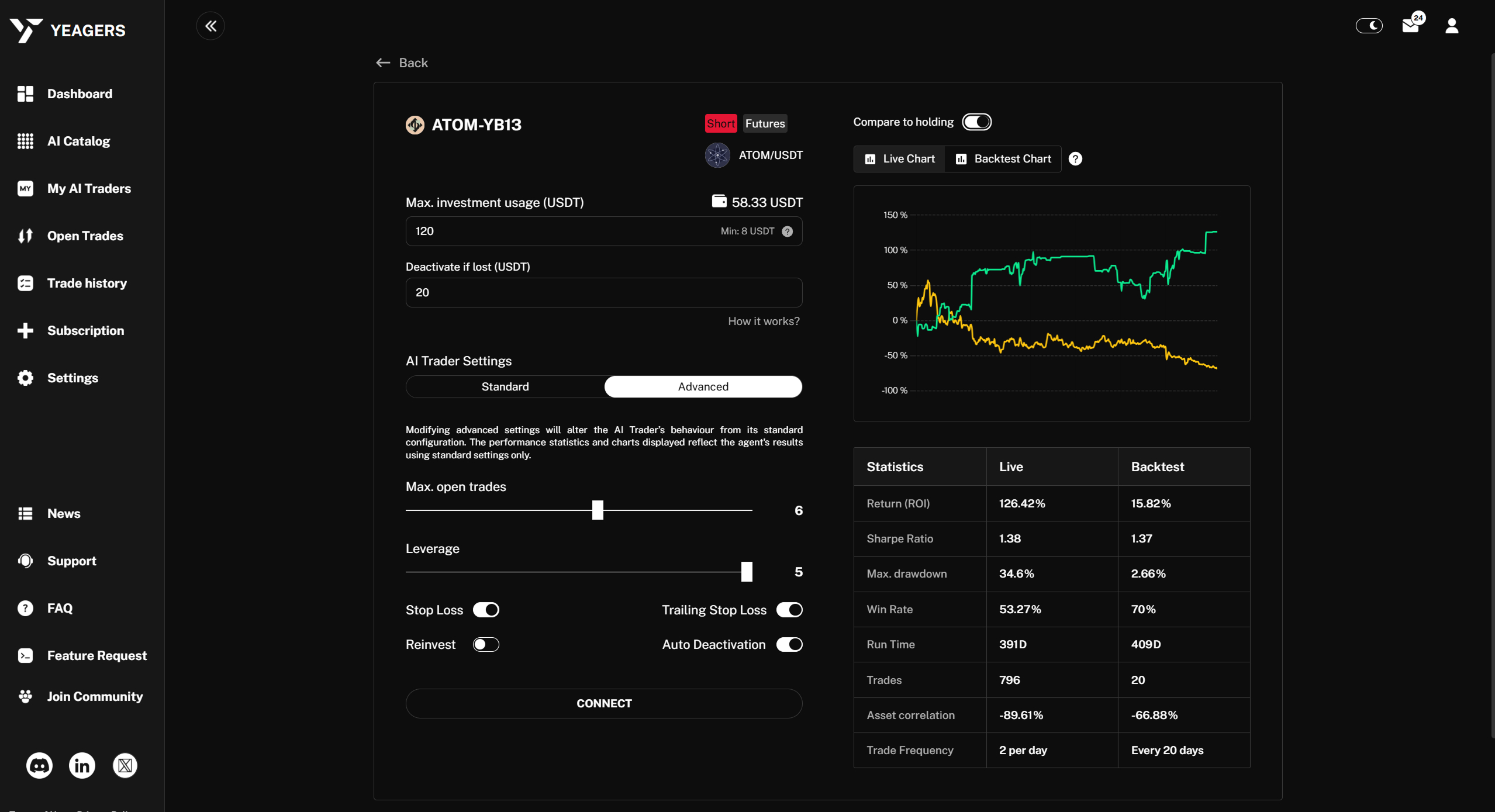The height and width of the screenshot is (812, 1495).
Task: Open the Open Trades arrows icon
Action: 25,236
